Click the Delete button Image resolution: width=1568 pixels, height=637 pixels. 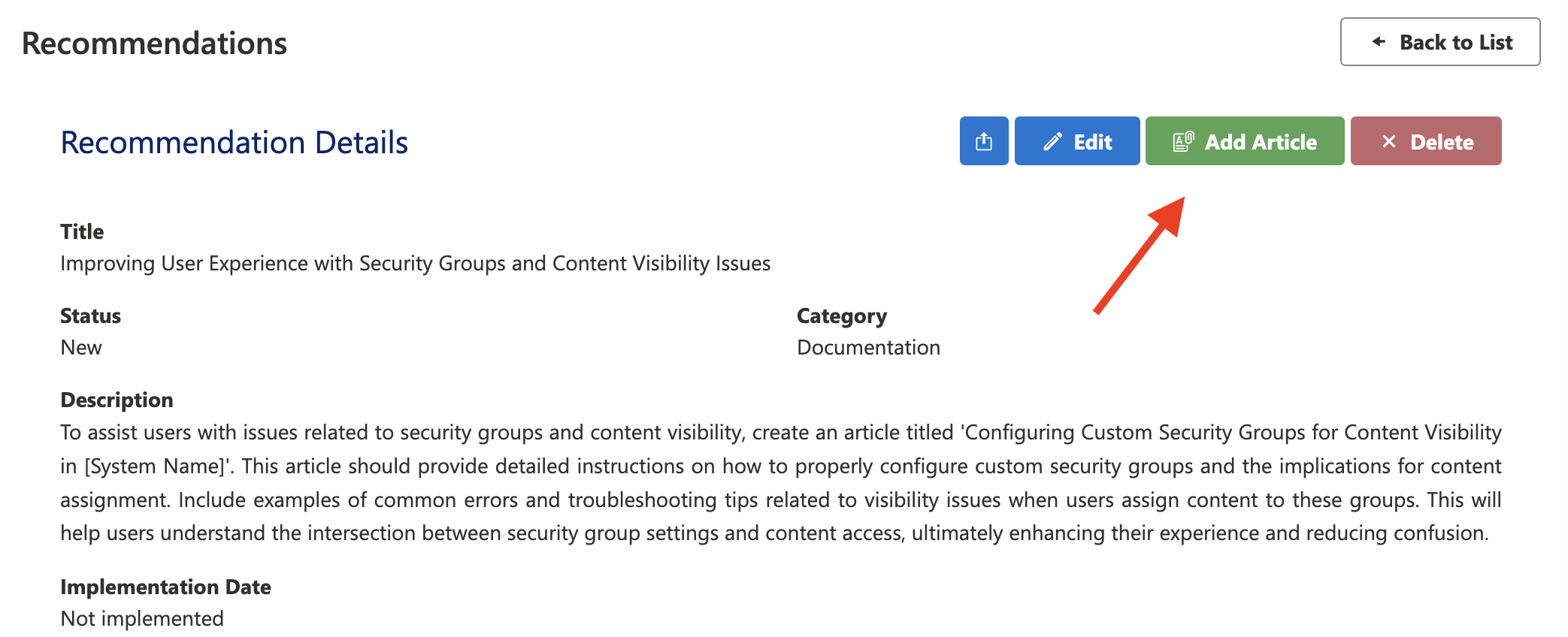pyautogui.click(x=1425, y=140)
